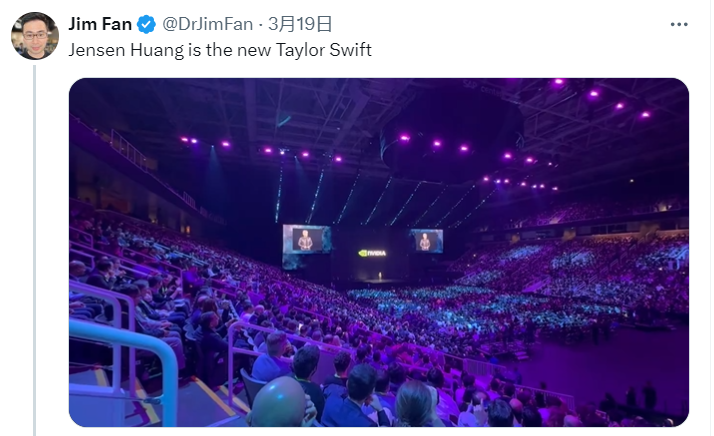Click the left jumbotron screen in the photo

pyautogui.click(x=306, y=240)
